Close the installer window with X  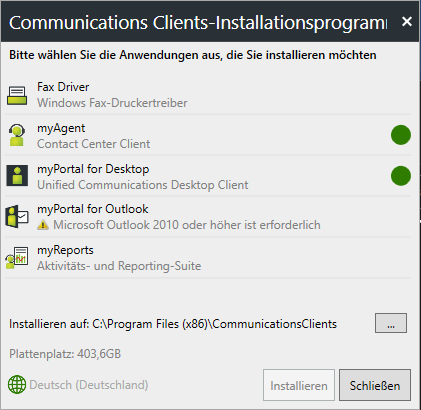click(x=407, y=21)
